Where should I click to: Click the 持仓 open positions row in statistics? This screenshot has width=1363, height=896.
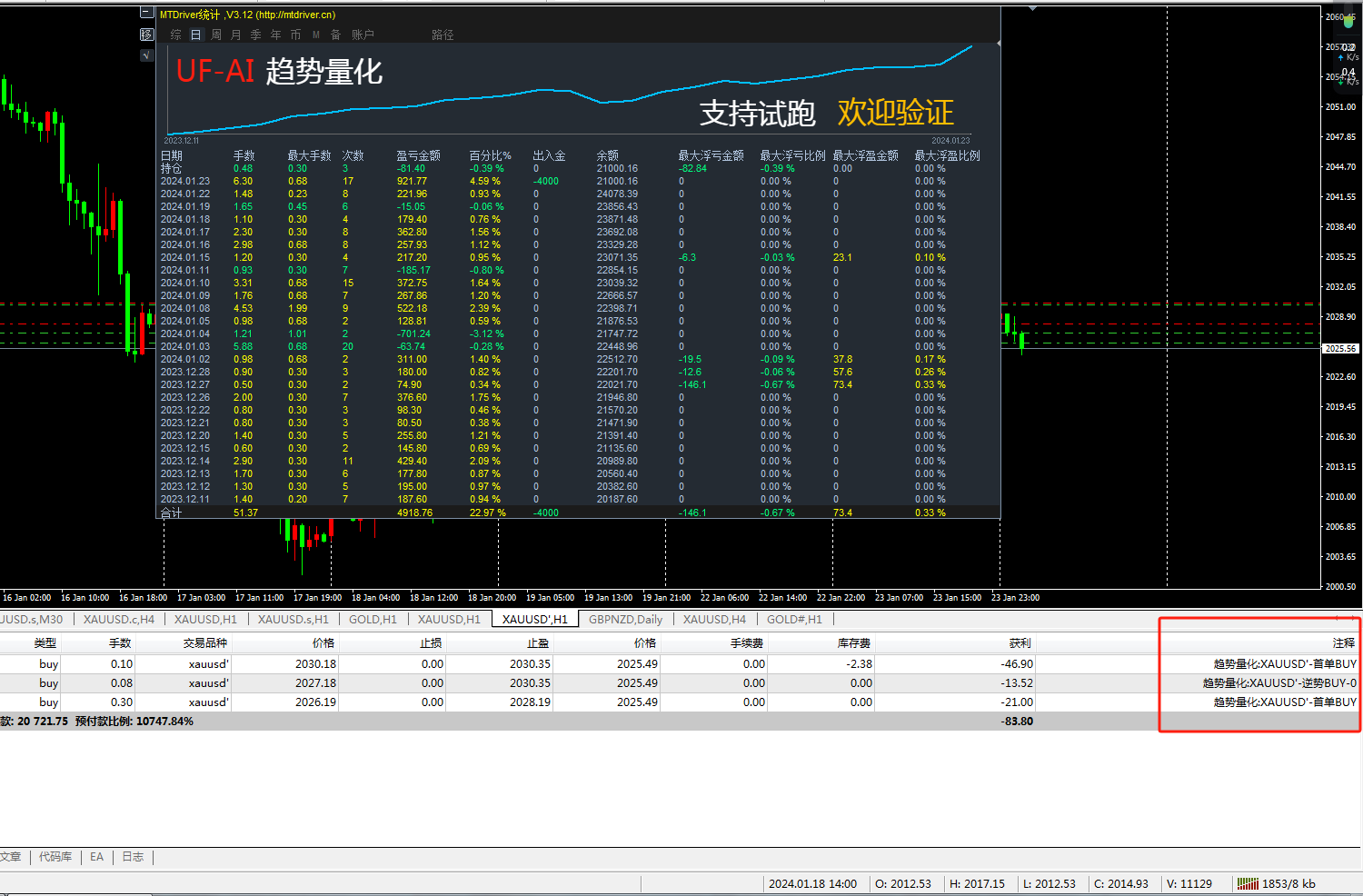(578, 168)
